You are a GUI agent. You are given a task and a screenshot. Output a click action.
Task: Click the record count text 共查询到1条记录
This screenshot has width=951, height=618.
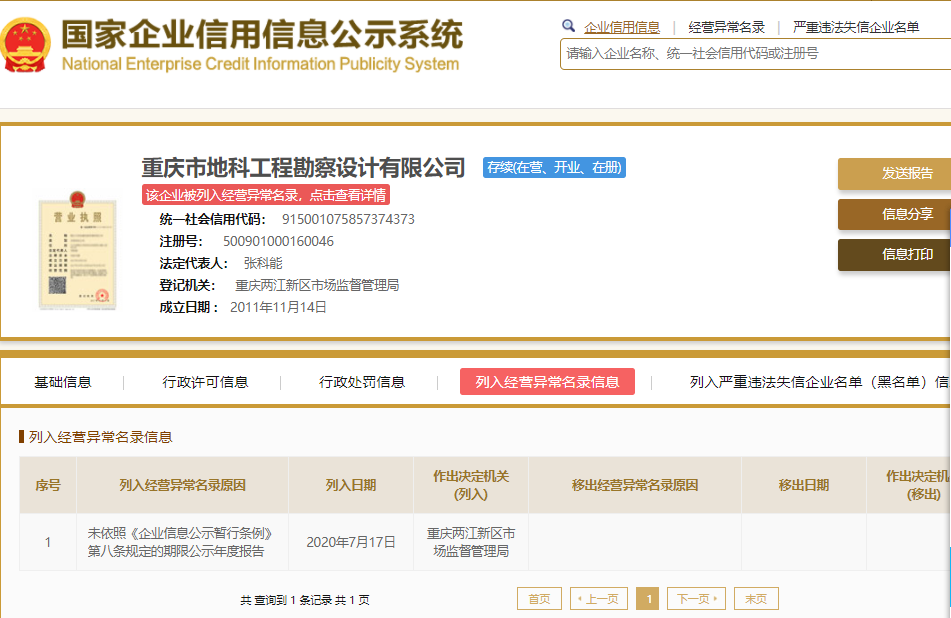pyautogui.click(x=286, y=600)
